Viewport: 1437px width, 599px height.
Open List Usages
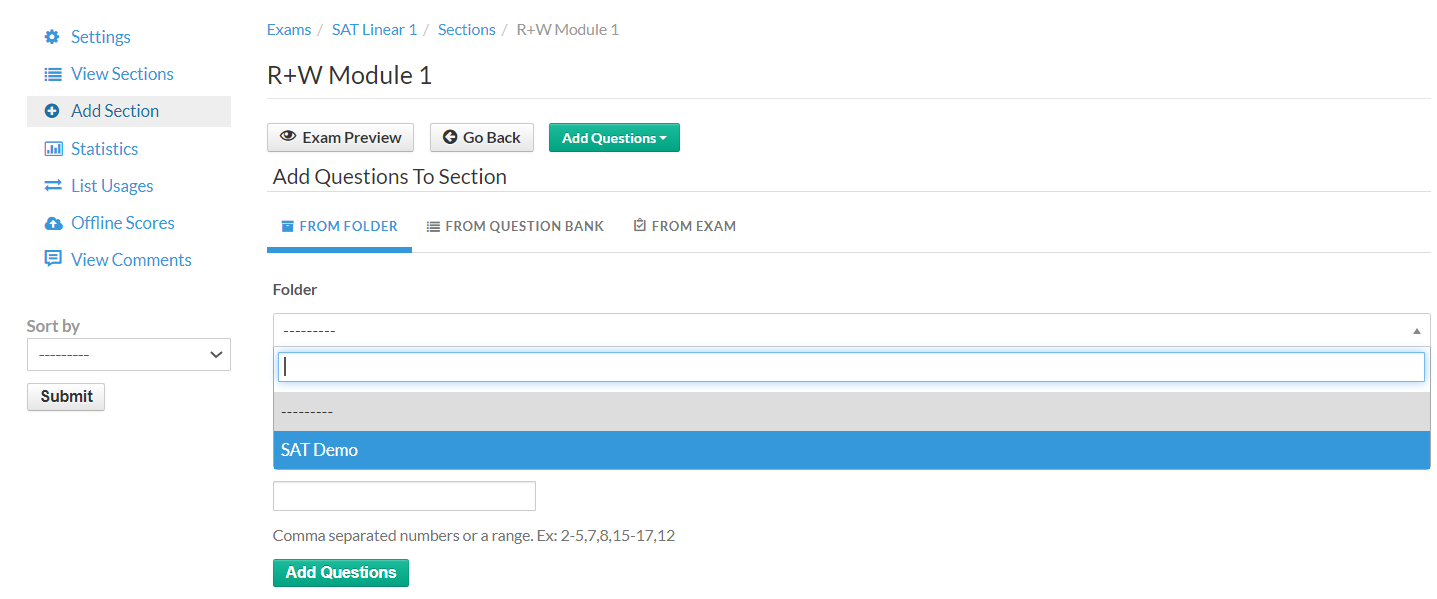coord(112,186)
